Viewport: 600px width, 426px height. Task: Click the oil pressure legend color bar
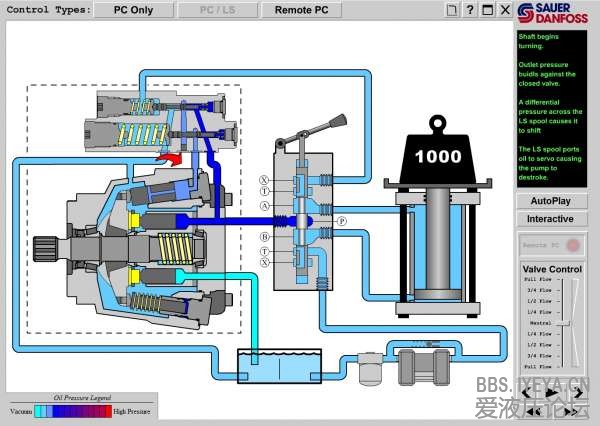point(72,410)
